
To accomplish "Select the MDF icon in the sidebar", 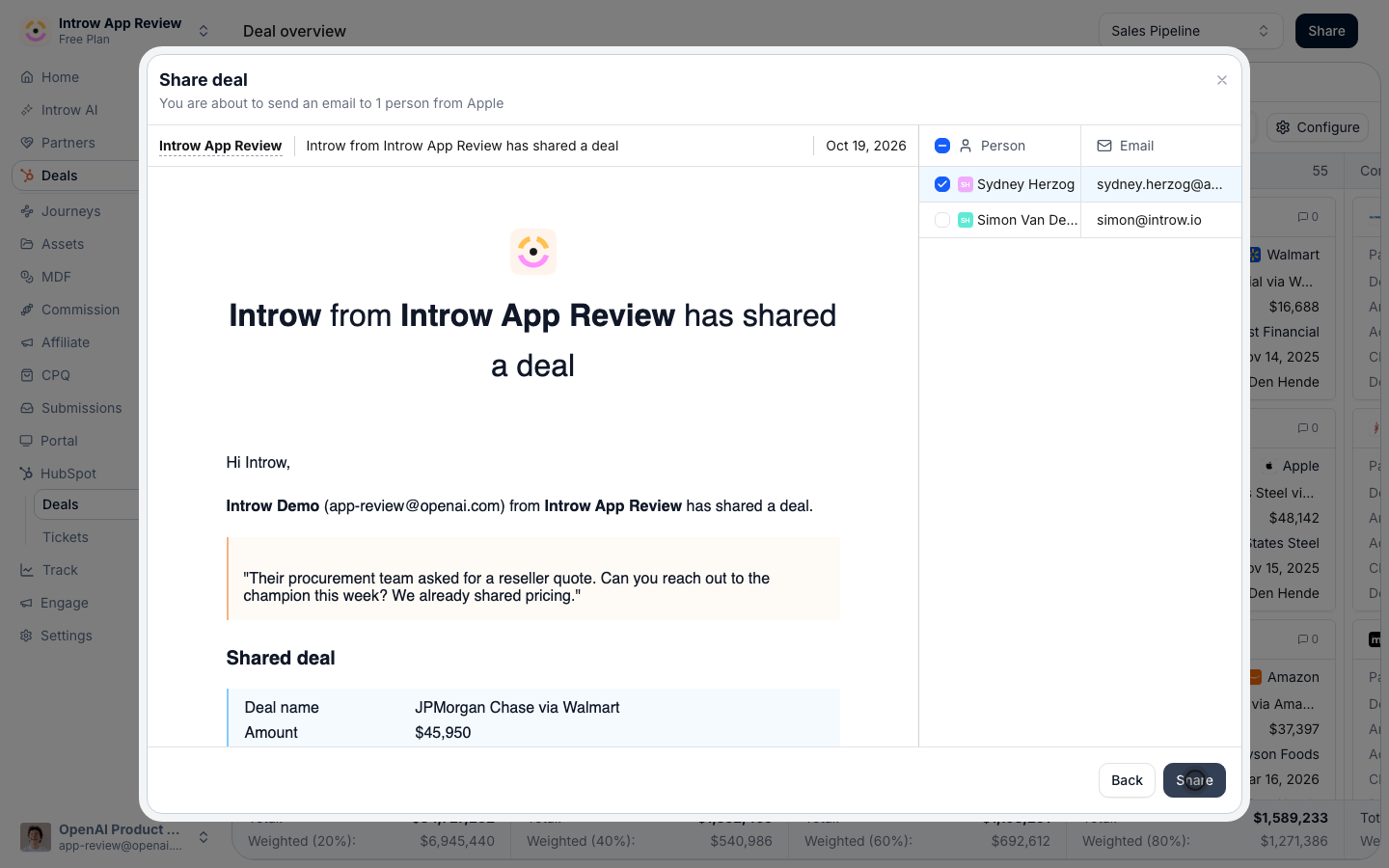I will 27,277.
